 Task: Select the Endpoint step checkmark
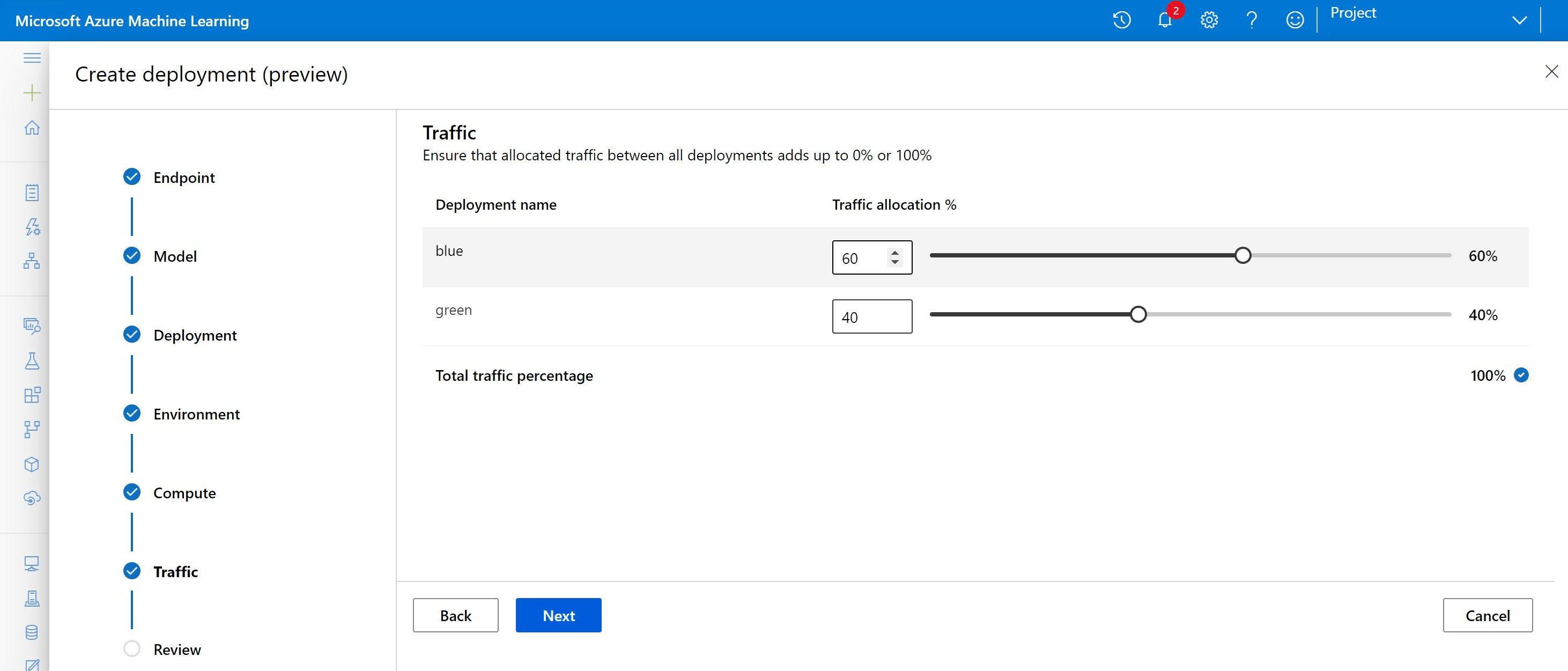(x=131, y=176)
